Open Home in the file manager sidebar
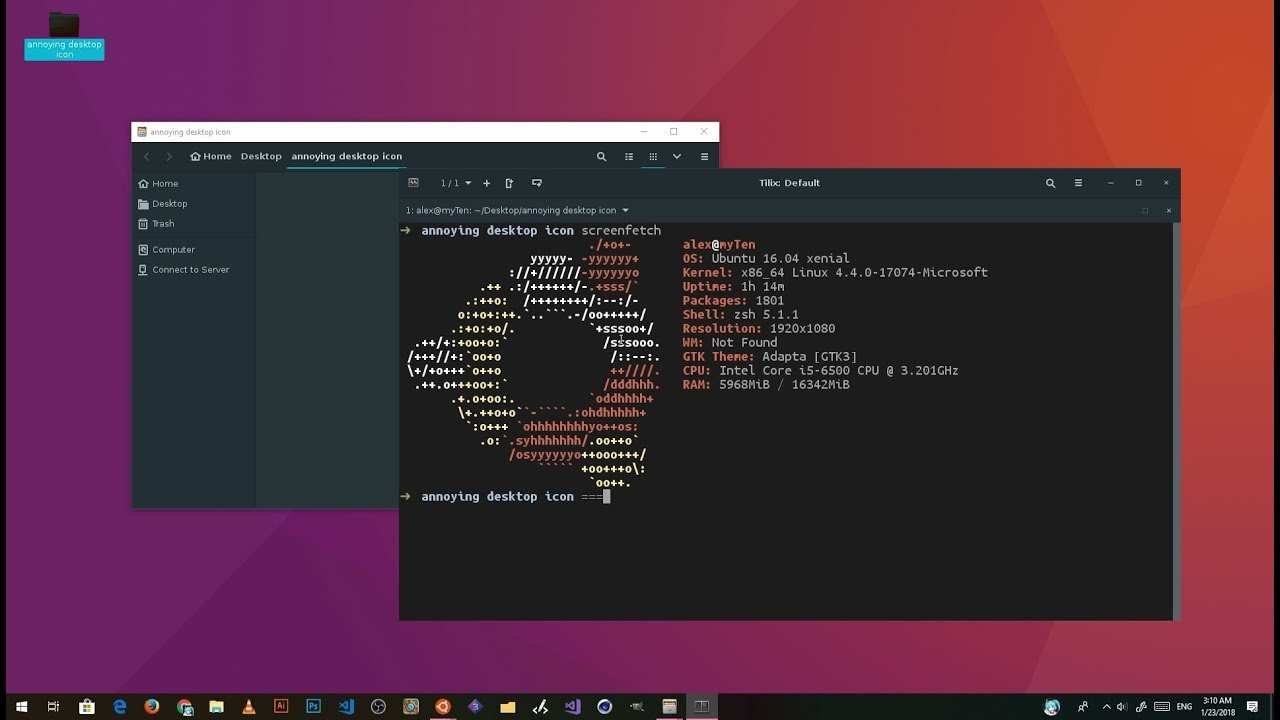The width and height of the screenshot is (1280, 720). pos(158,184)
